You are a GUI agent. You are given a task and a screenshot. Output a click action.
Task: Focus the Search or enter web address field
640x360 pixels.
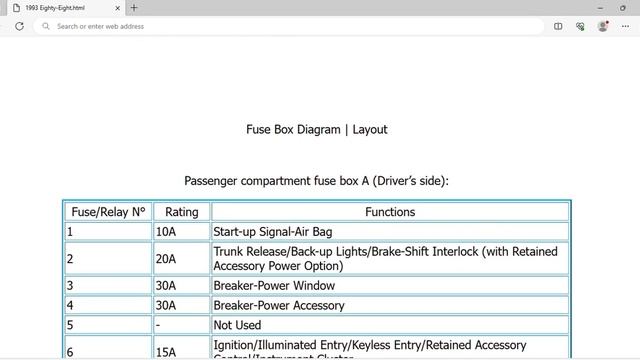point(289,26)
